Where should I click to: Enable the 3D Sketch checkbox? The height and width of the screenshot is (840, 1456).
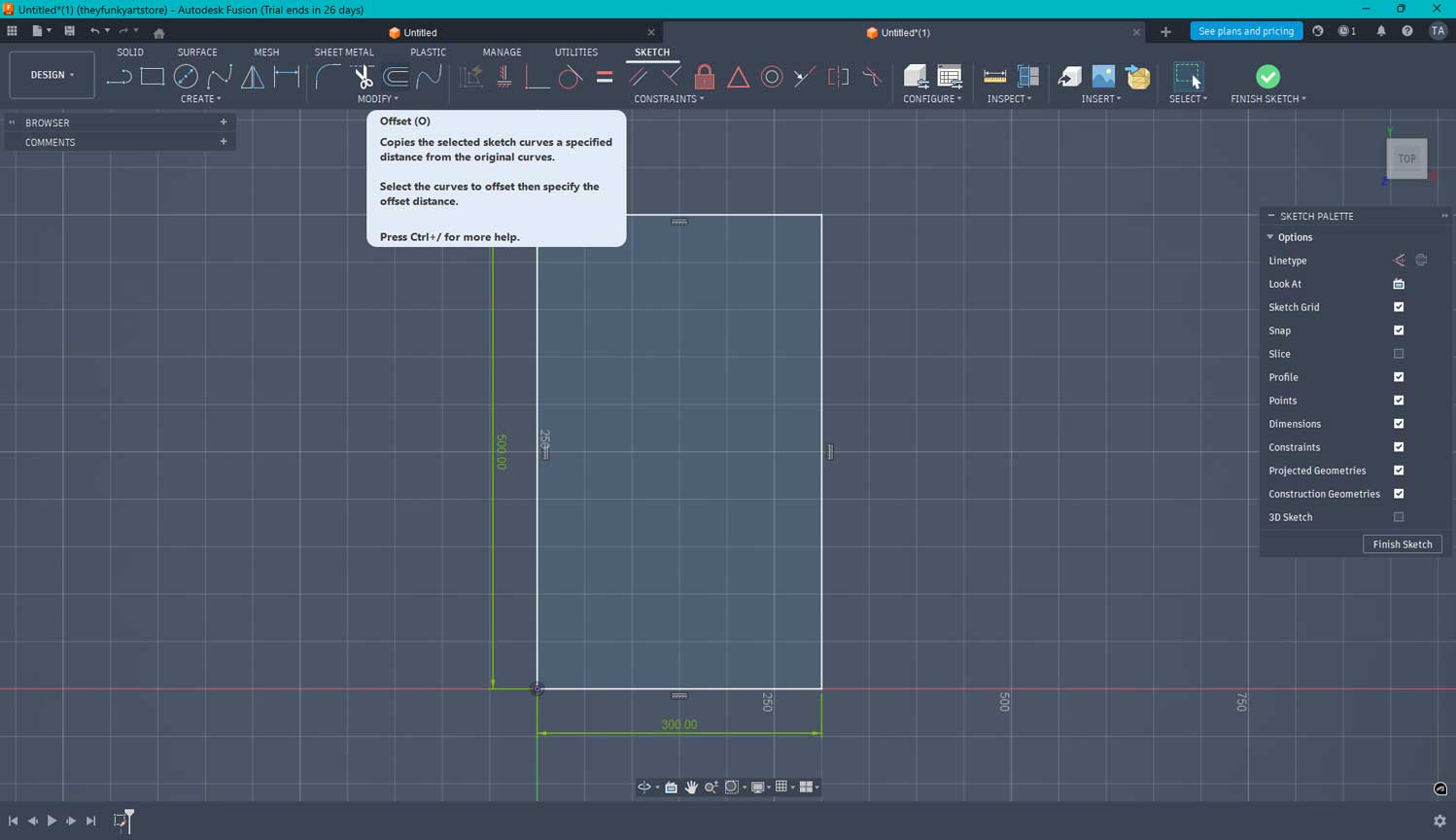point(1399,517)
